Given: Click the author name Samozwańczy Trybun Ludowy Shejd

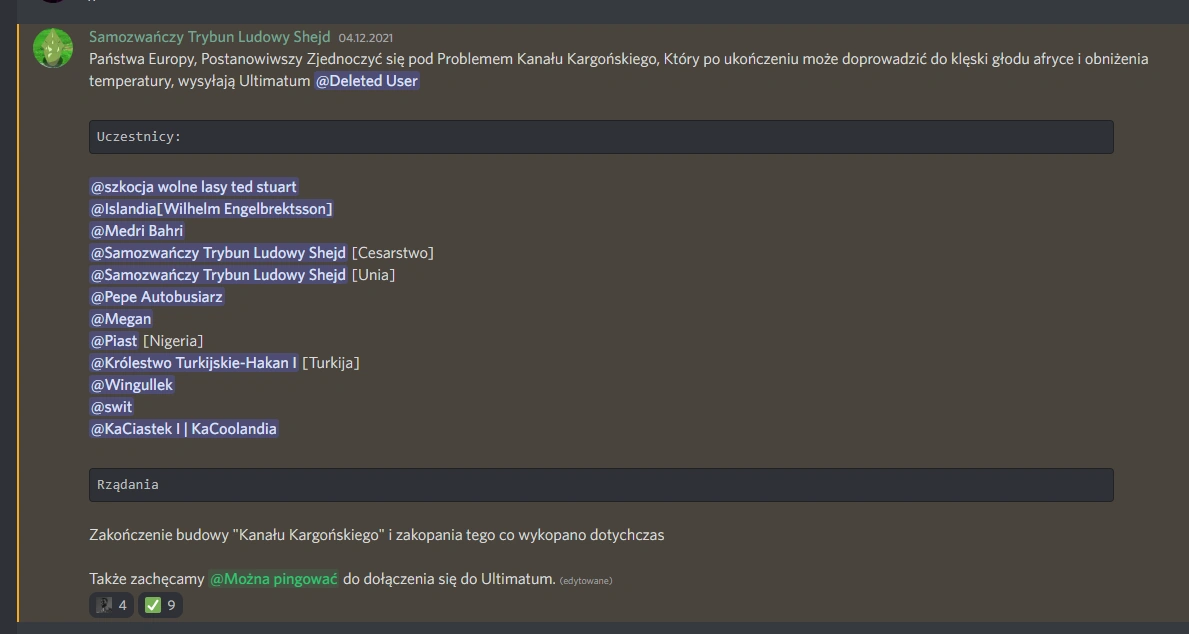Looking at the screenshot, I should (209, 36).
